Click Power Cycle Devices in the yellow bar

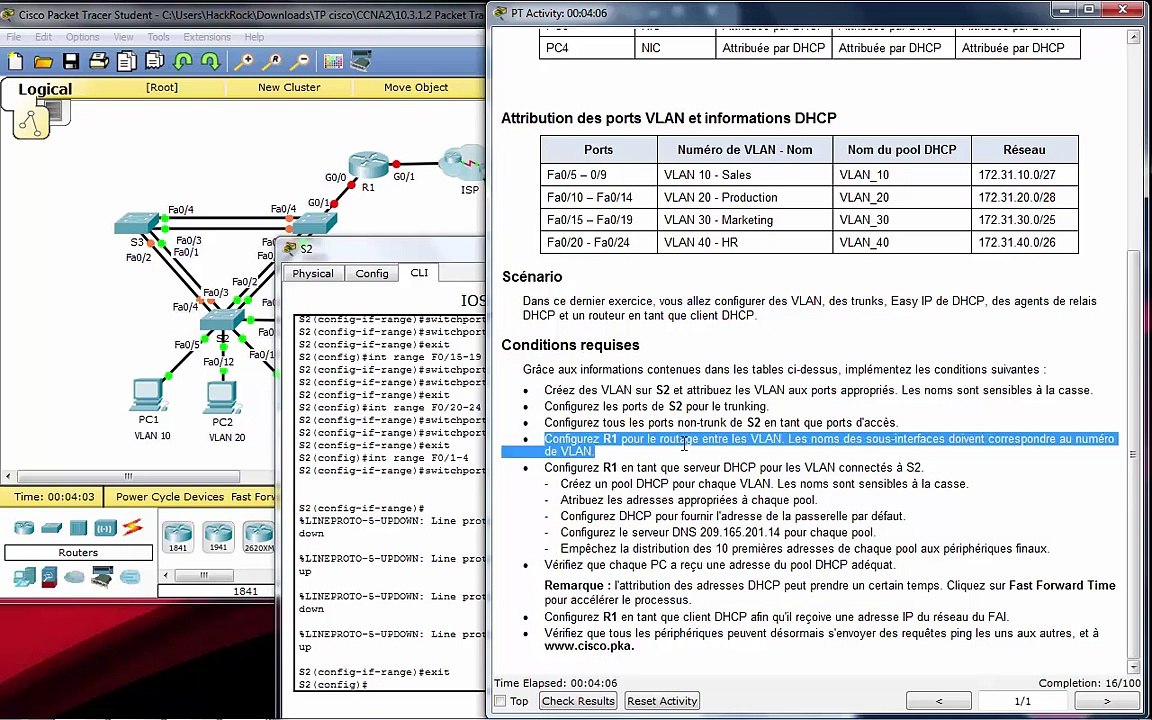pyautogui.click(x=170, y=497)
